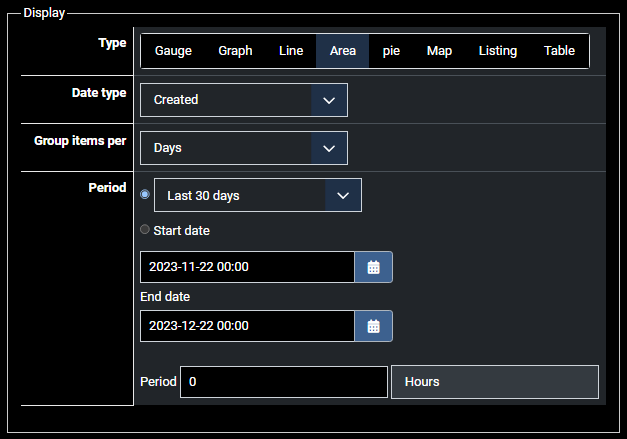The height and width of the screenshot is (439, 627).
Task: Choose the Graph display type
Action: point(235,51)
